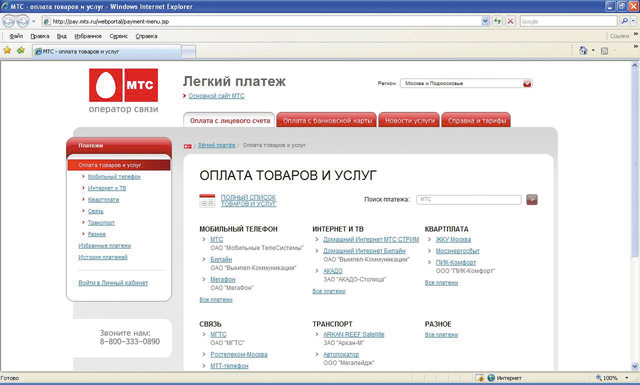This screenshot has height=385, width=640.
Task: Open the Home button dropdown arrow
Action: [x=593, y=51]
